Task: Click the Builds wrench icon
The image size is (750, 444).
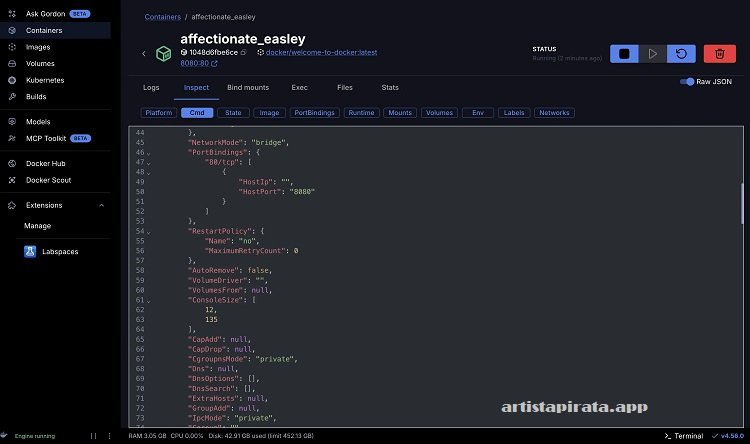Action: 12,96
